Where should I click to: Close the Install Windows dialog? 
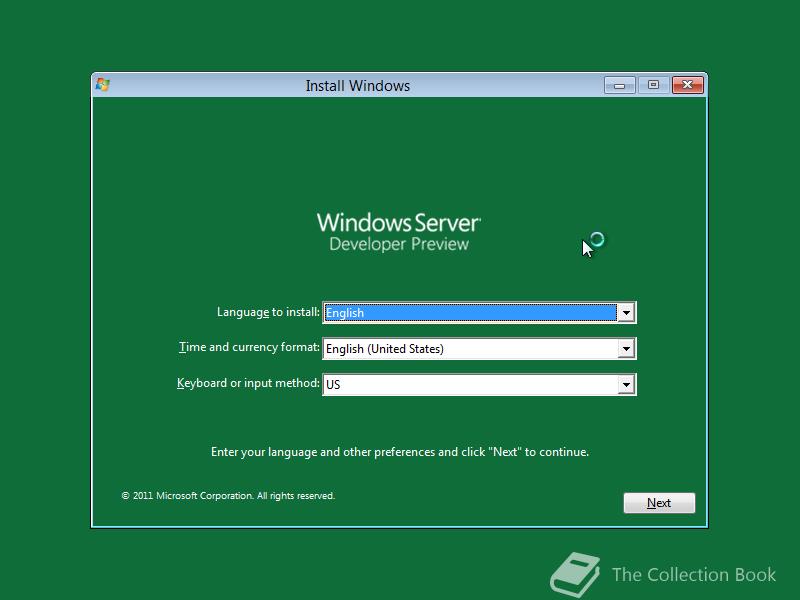coord(688,85)
